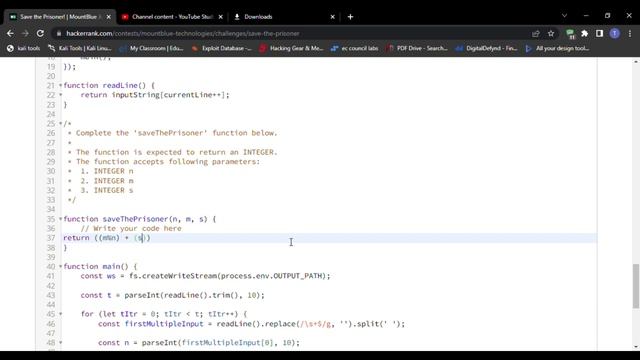Collapse the comment block fold arrow at line 25
640x360 pixels.
(60, 123)
